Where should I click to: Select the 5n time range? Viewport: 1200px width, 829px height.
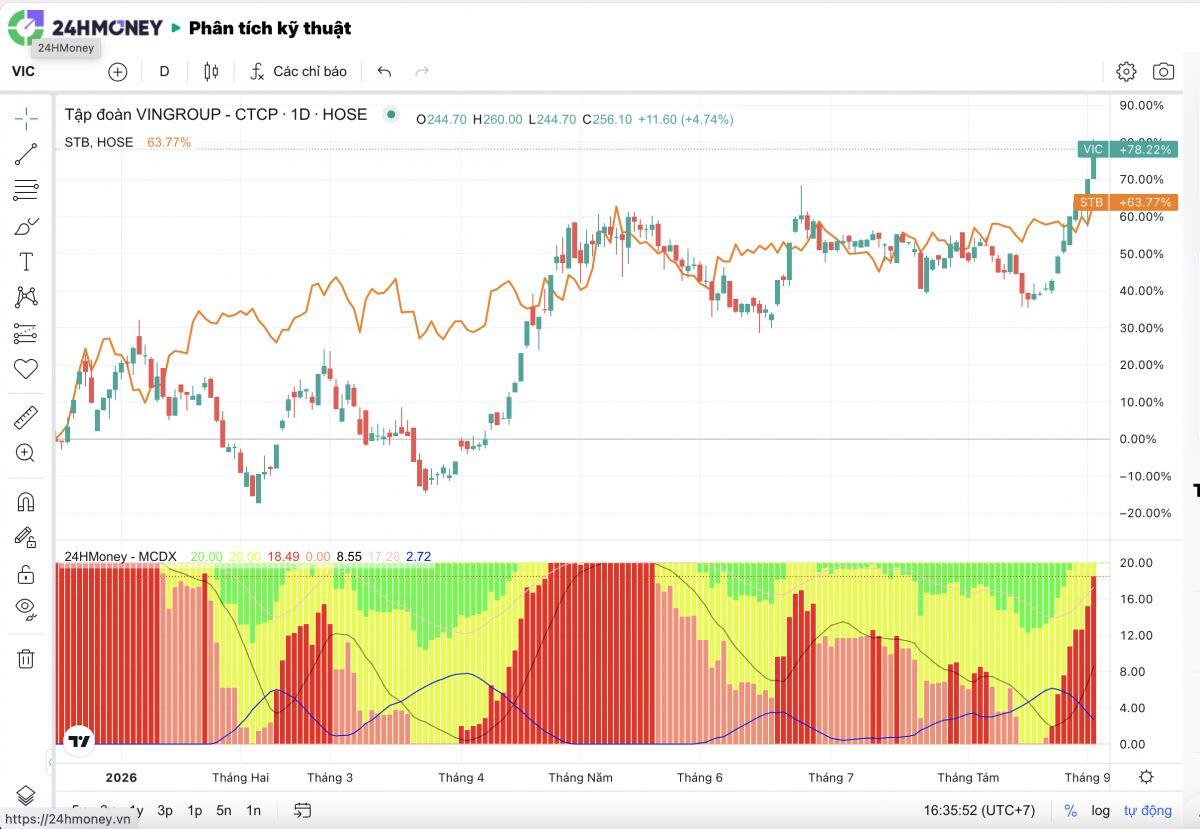pos(224,810)
